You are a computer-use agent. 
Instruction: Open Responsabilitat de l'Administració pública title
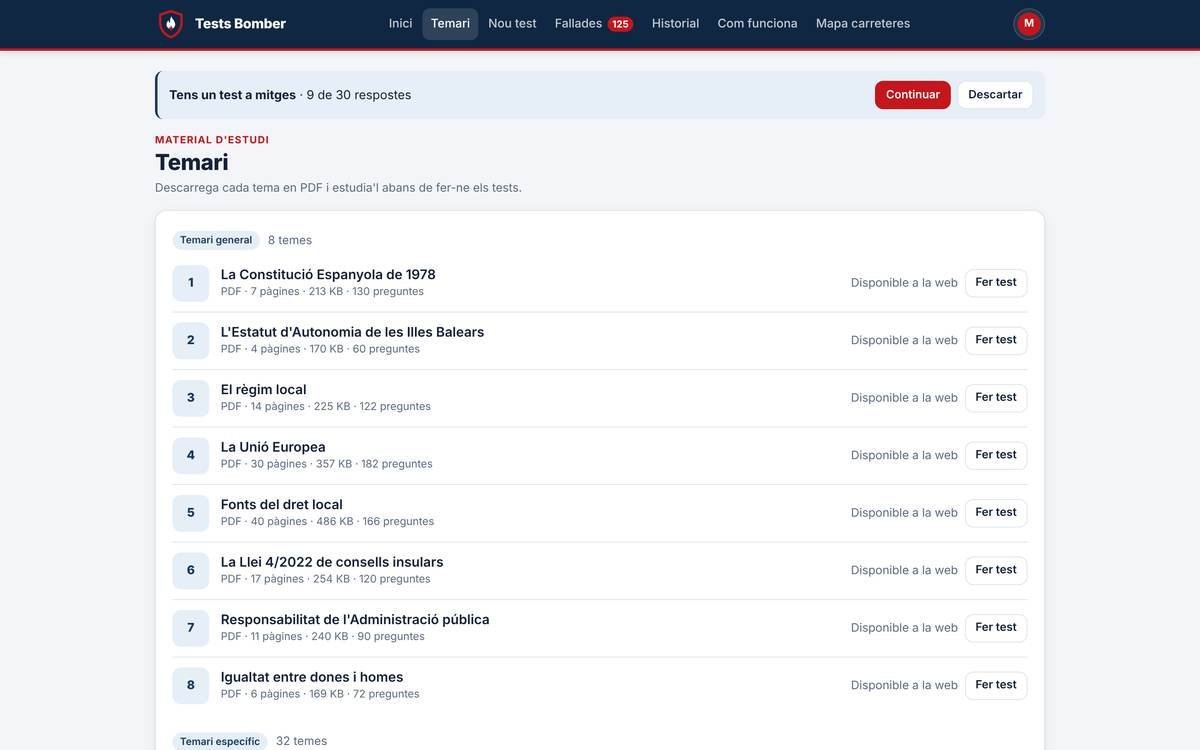[355, 619]
